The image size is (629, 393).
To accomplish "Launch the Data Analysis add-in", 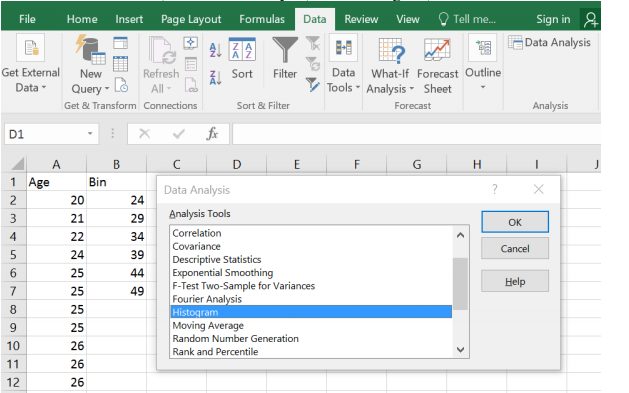I will [549, 43].
